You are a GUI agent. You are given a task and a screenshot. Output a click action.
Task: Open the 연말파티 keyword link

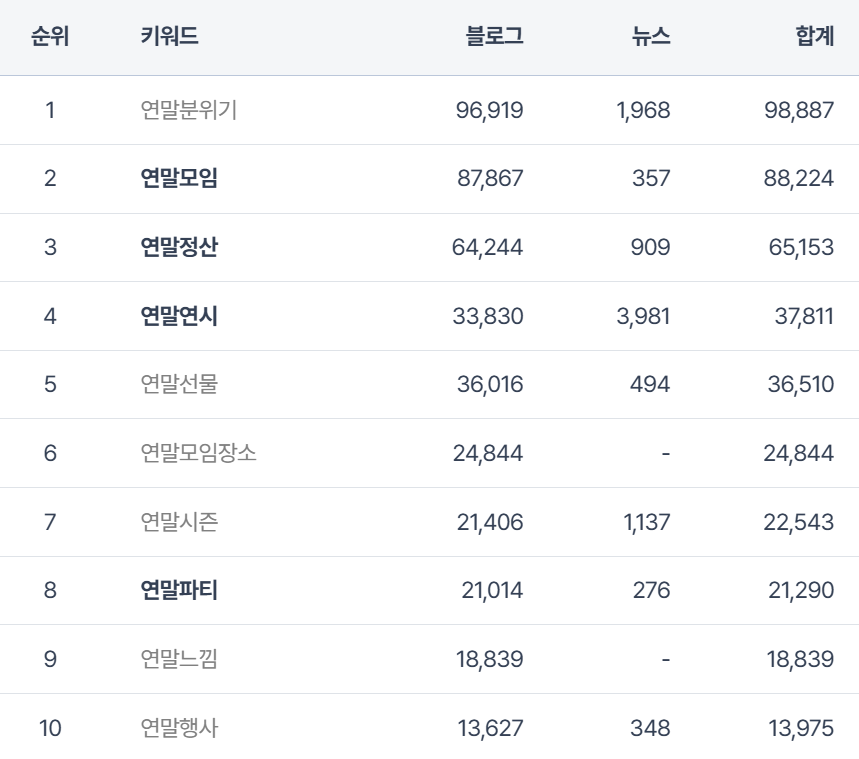click(x=179, y=590)
